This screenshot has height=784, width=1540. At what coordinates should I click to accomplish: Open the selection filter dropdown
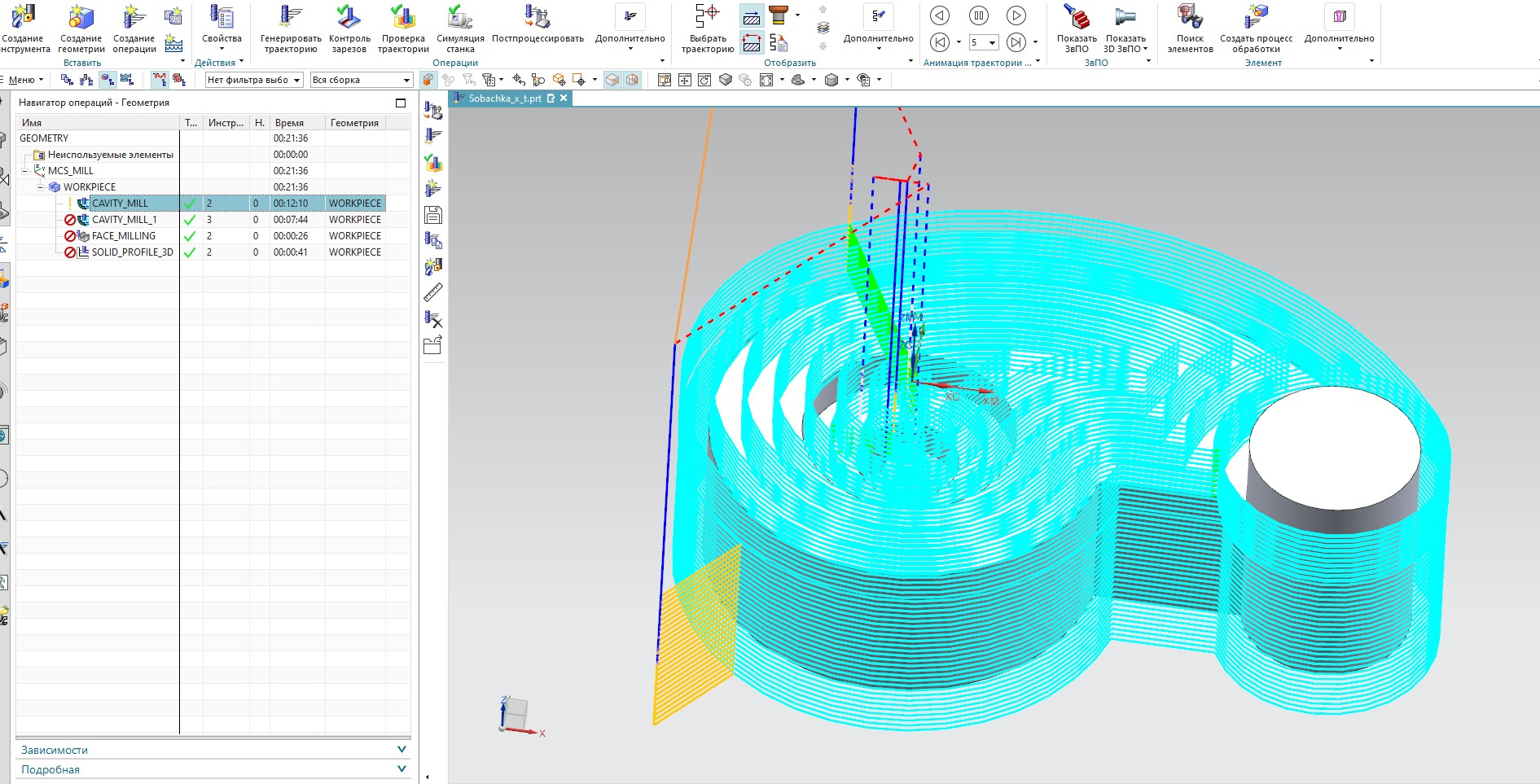click(x=296, y=80)
